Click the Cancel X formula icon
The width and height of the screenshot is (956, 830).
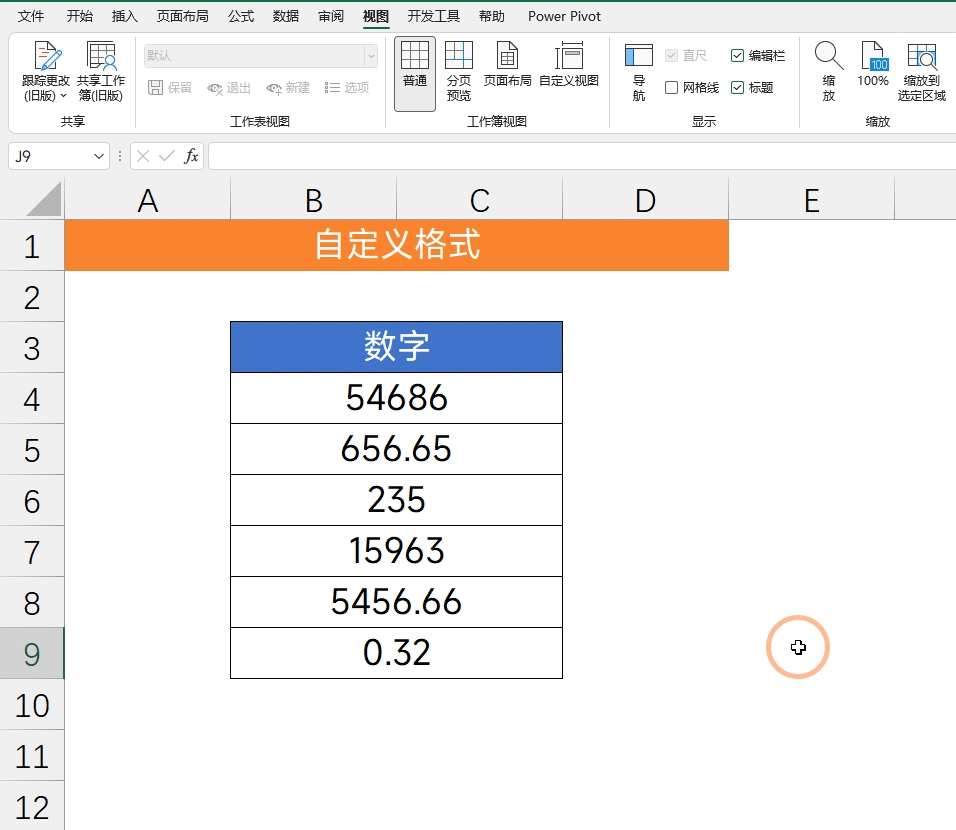pyautogui.click(x=143, y=156)
